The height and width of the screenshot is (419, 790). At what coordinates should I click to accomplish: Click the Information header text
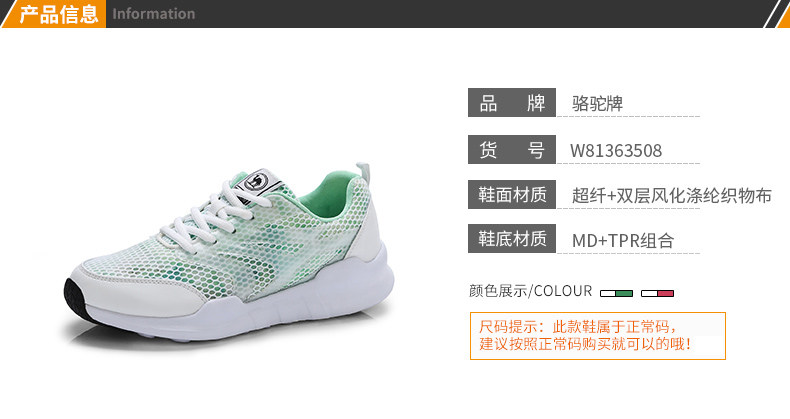tap(154, 14)
